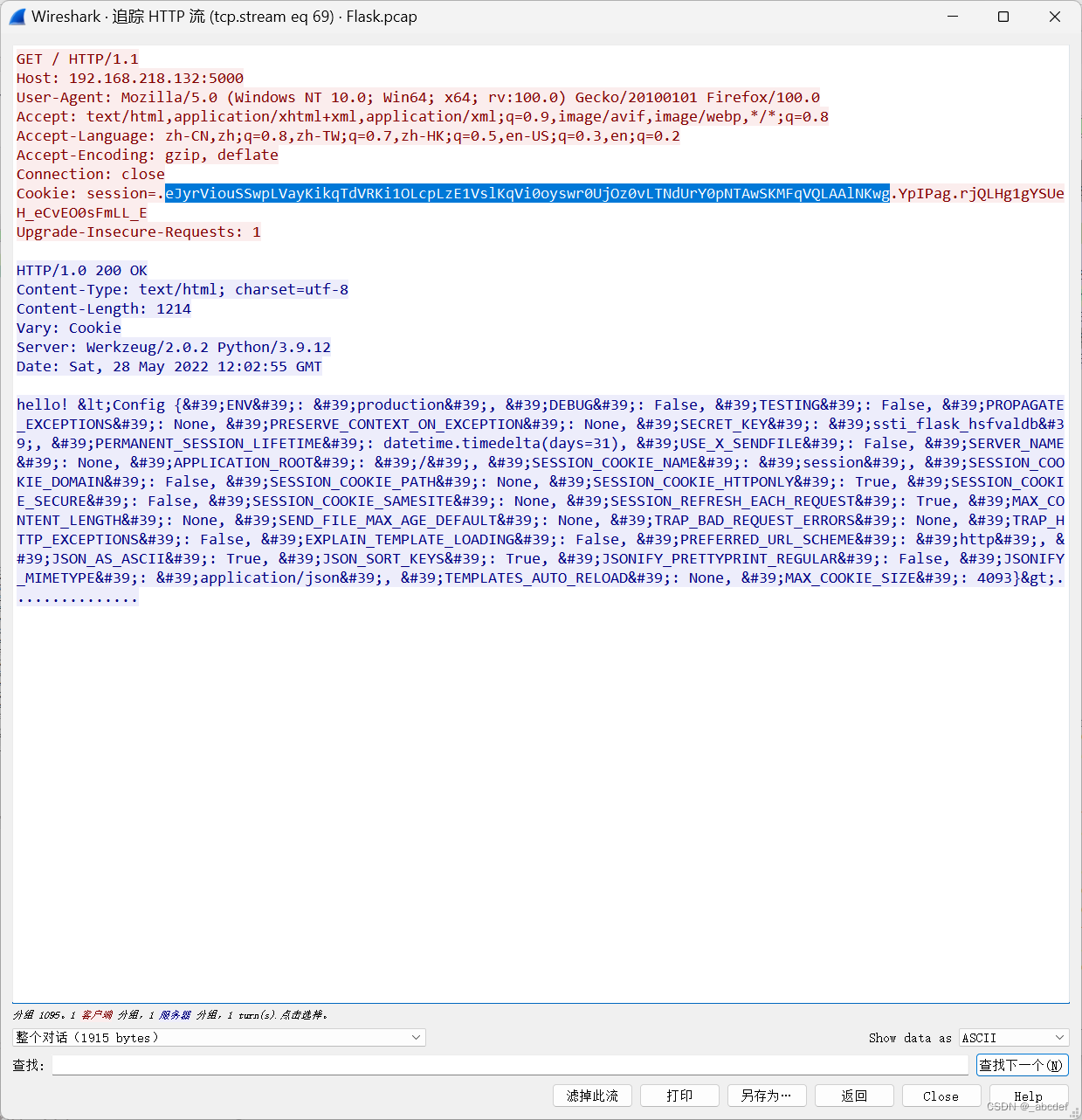Click the Wireshark shark fin title icon
Image resolution: width=1082 pixels, height=1120 pixels.
[17, 17]
